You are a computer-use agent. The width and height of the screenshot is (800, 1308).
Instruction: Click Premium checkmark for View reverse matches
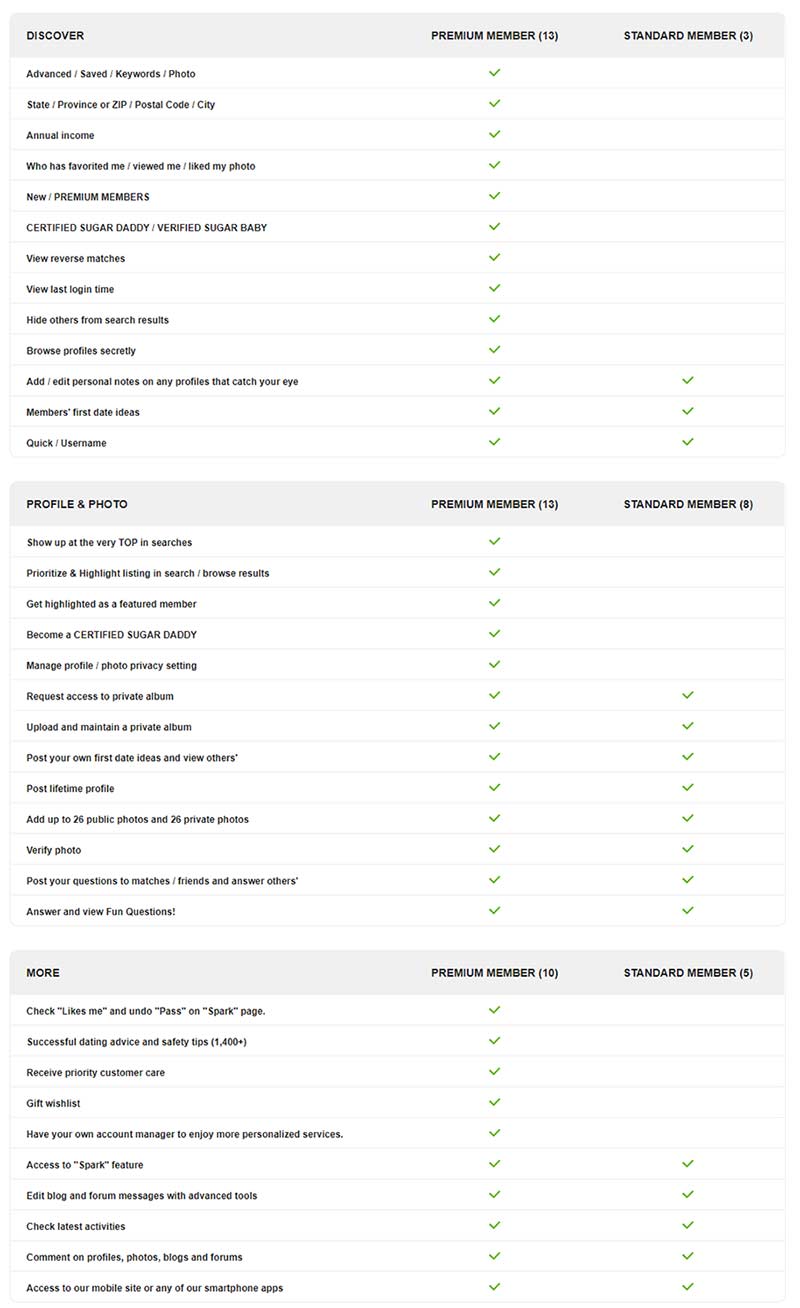click(494, 258)
